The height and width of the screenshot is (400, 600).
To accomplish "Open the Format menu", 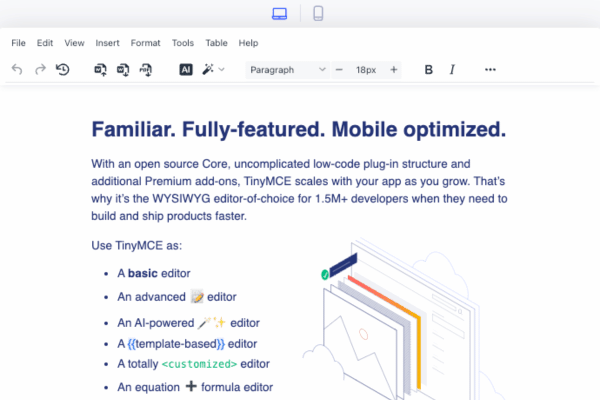I will click(145, 43).
